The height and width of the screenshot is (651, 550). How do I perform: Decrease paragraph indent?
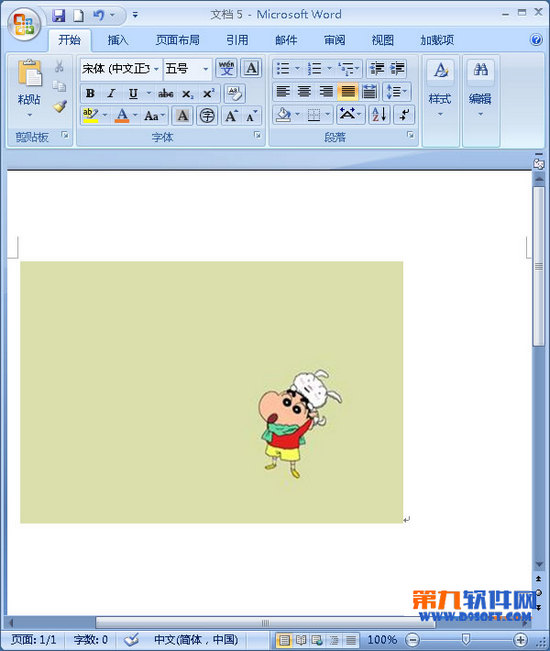(377, 69)
